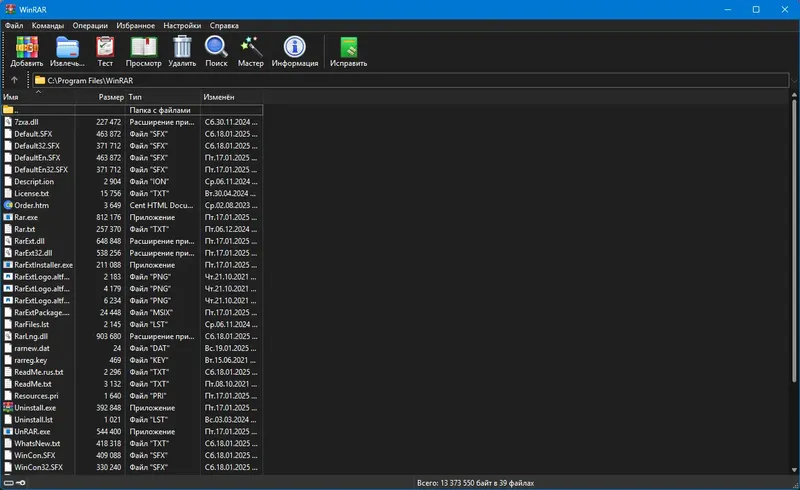Sort by the Имя column header

38,97
